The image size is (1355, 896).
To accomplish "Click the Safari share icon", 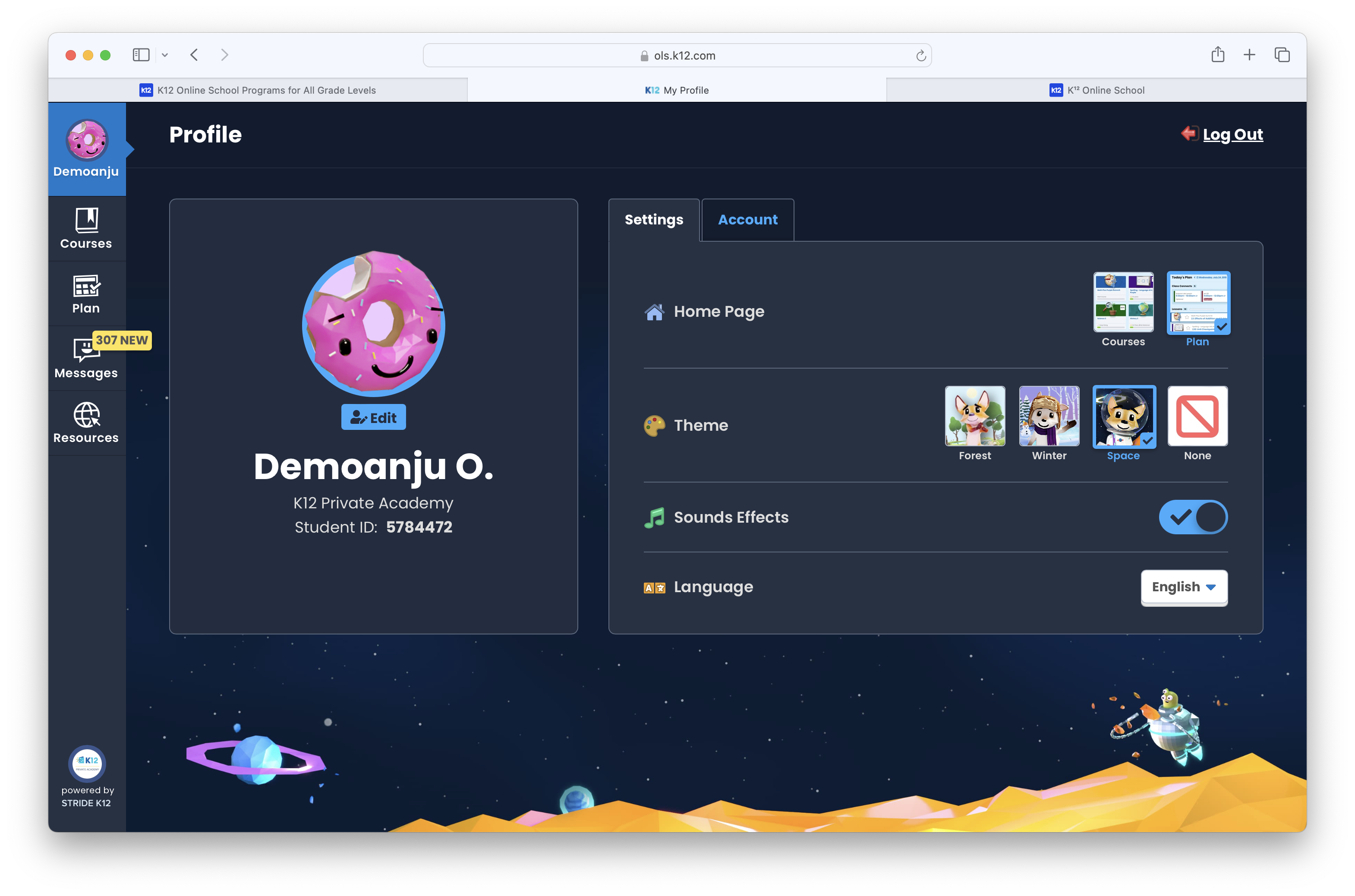I will (x=1217, y=55).
